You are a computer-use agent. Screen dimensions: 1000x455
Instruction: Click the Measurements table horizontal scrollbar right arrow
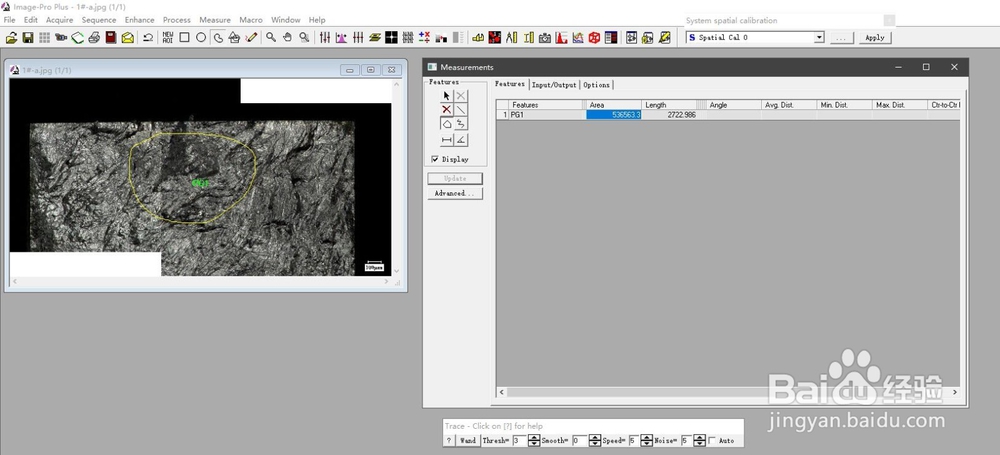coord(955,392)
